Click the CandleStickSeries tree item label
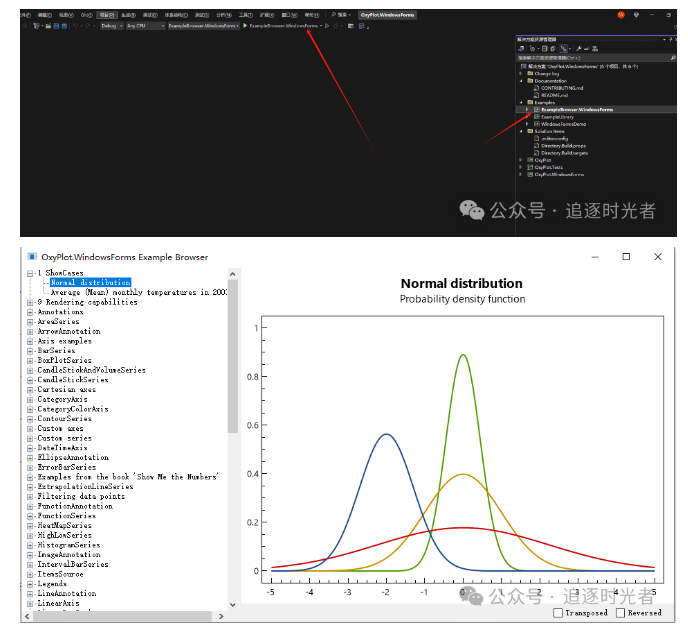 73,380
